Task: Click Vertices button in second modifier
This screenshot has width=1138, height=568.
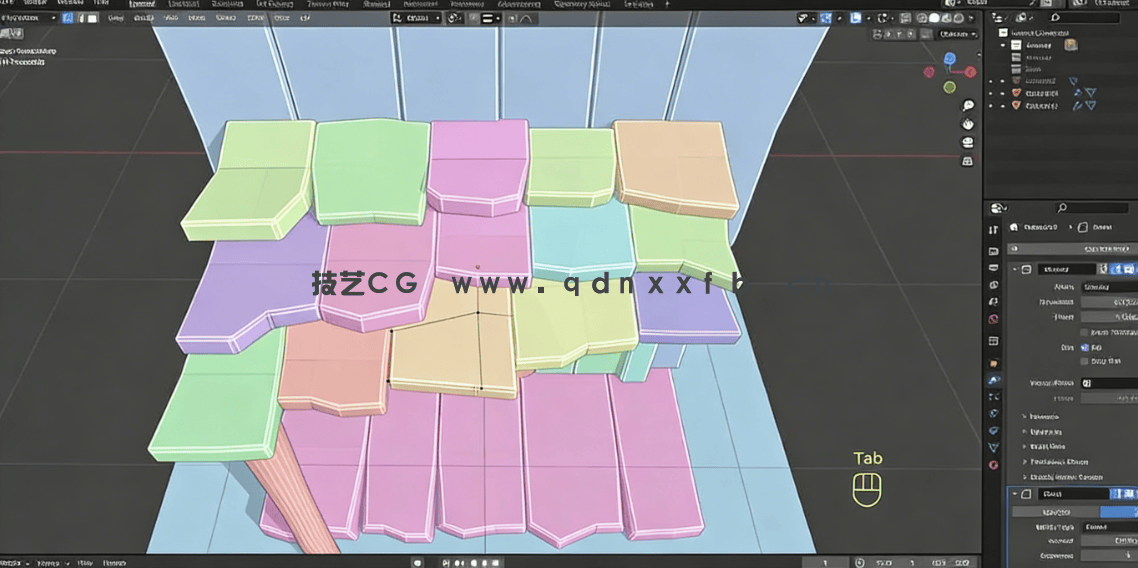Action: click(x=1056, y=511)
